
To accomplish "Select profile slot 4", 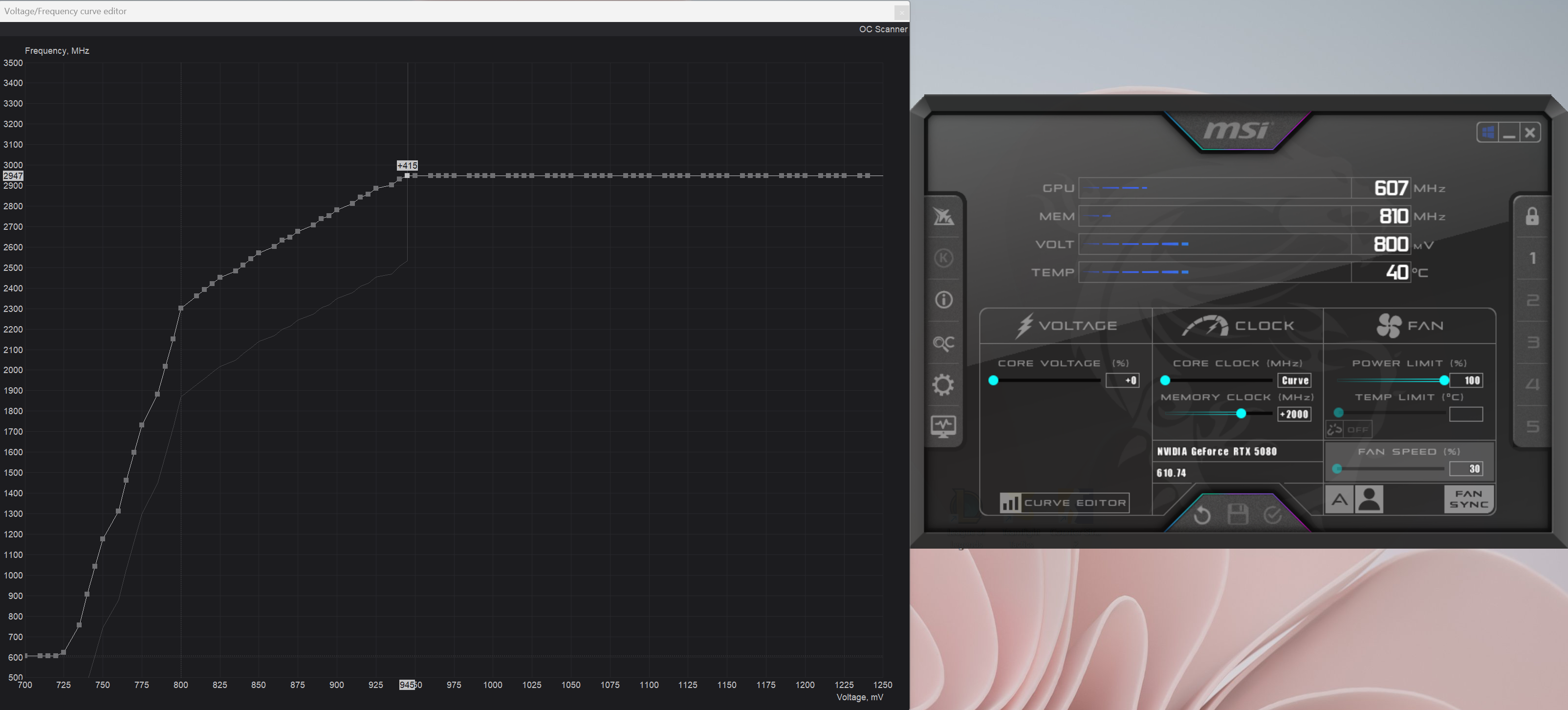I will click(1533, 384).
